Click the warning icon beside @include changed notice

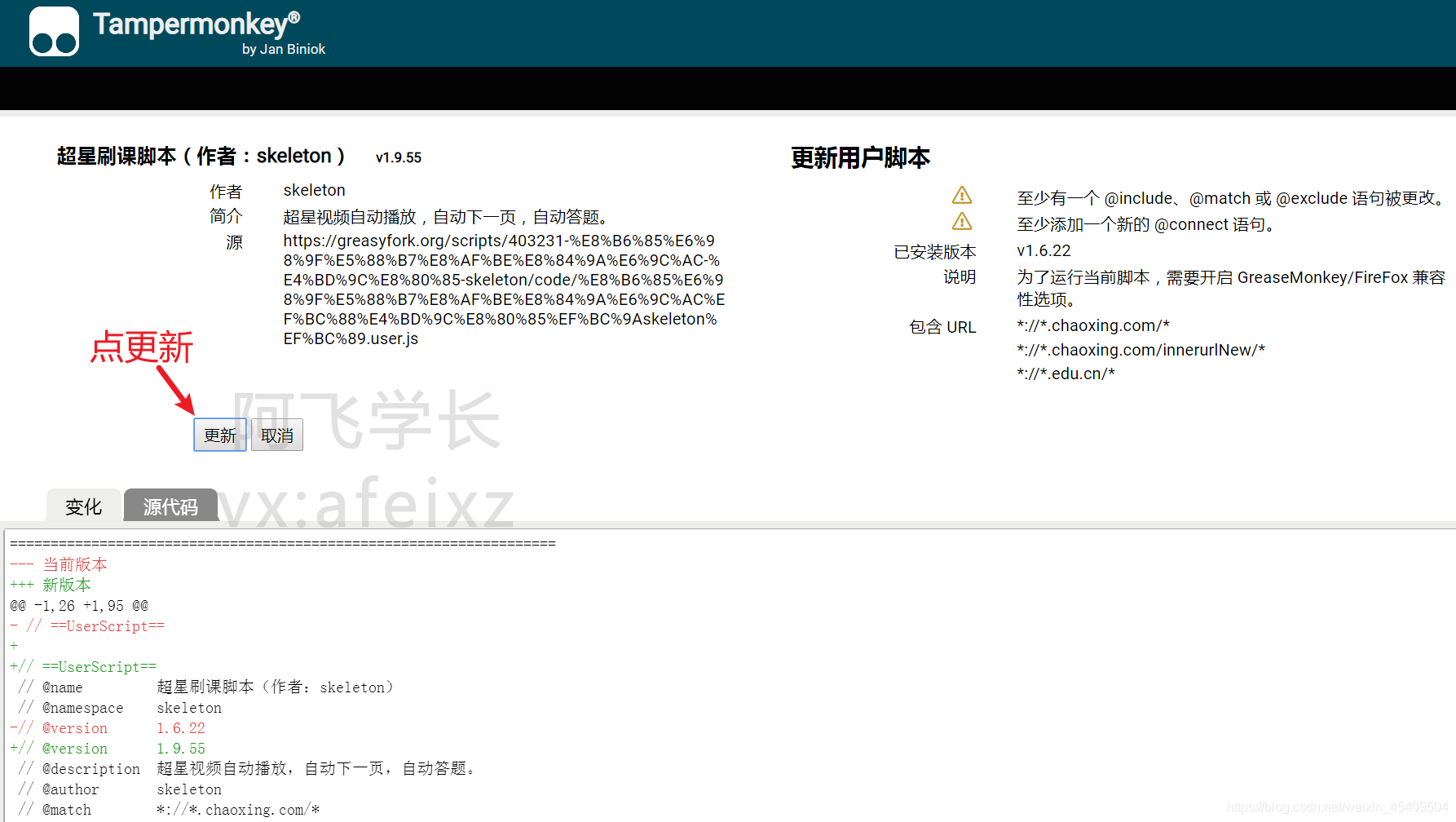point(962,196)
